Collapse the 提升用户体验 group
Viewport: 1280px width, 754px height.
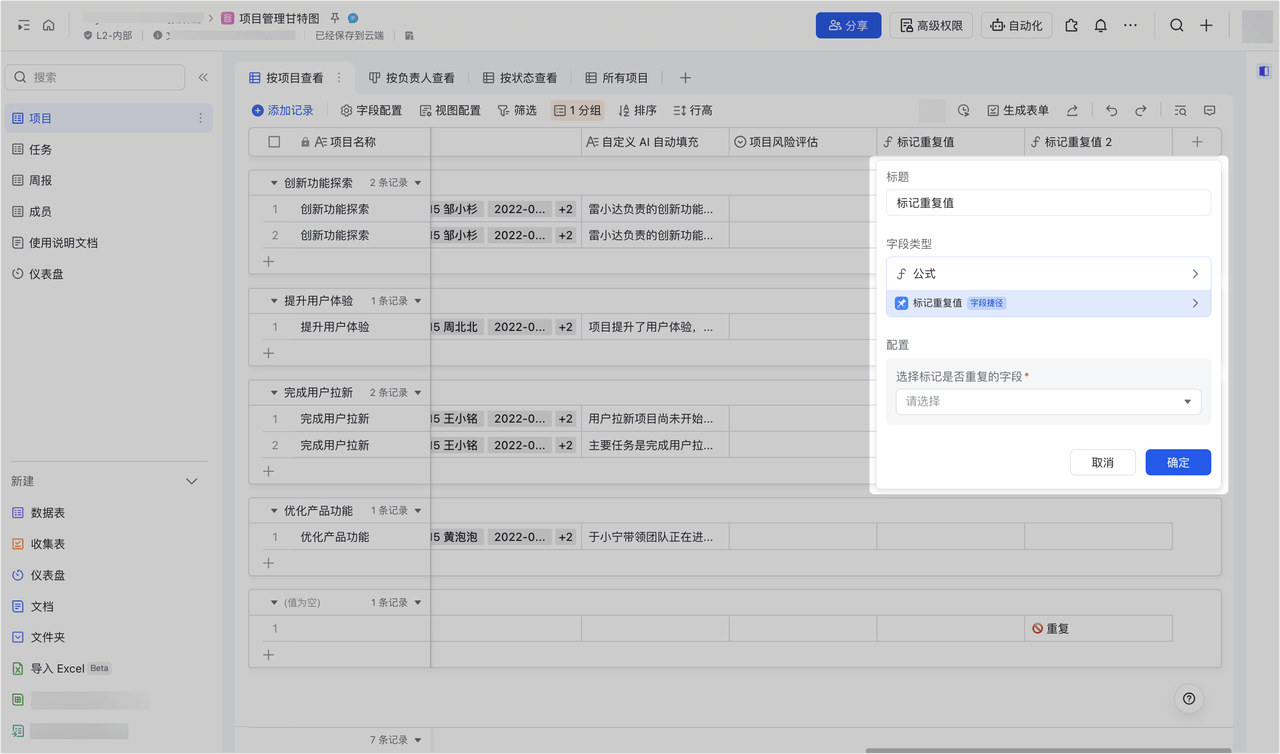tap(274, 301)
